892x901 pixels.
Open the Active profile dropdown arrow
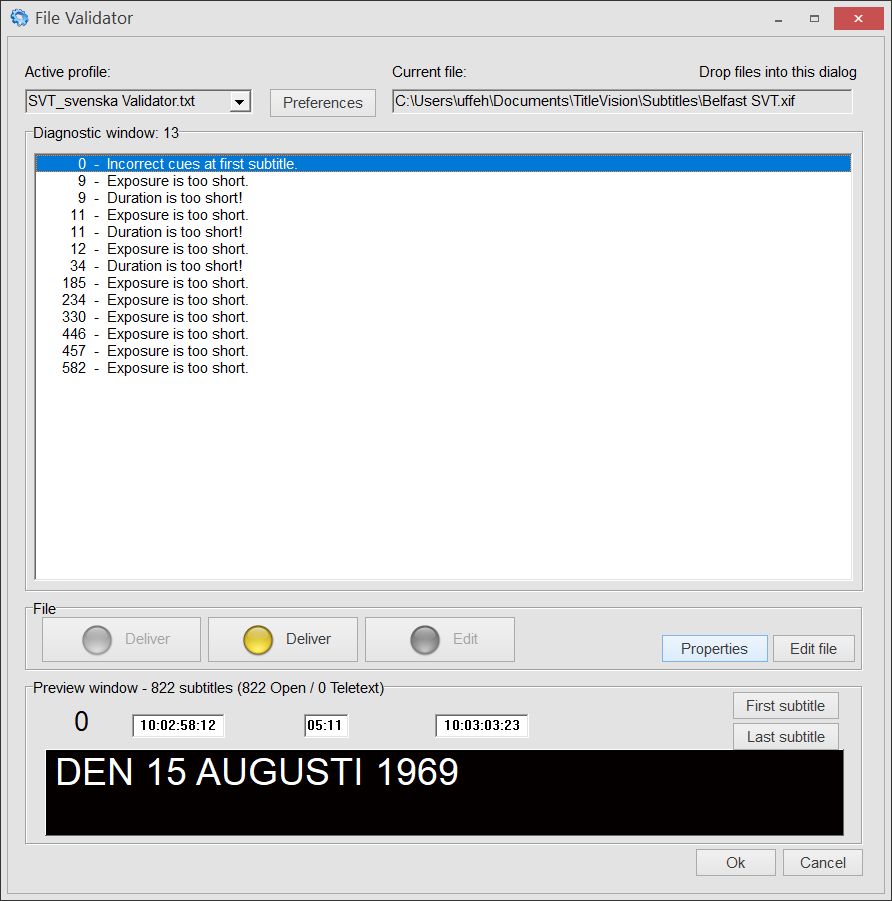[x=239, y=102]
